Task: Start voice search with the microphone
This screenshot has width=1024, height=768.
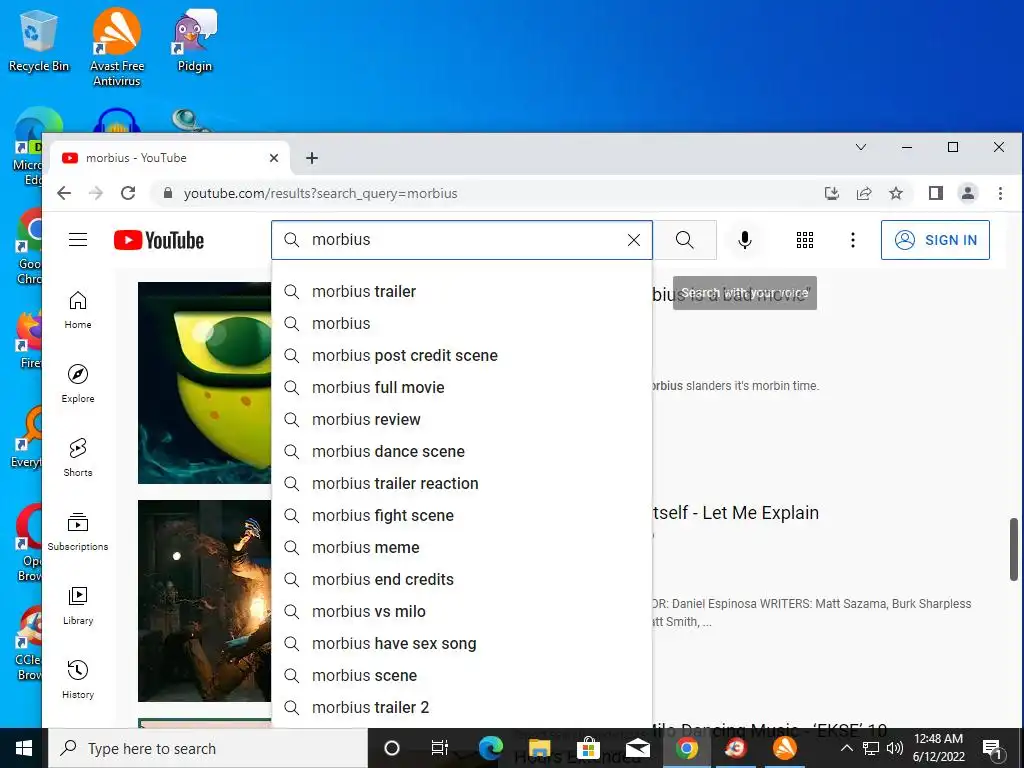Action: 744,240
